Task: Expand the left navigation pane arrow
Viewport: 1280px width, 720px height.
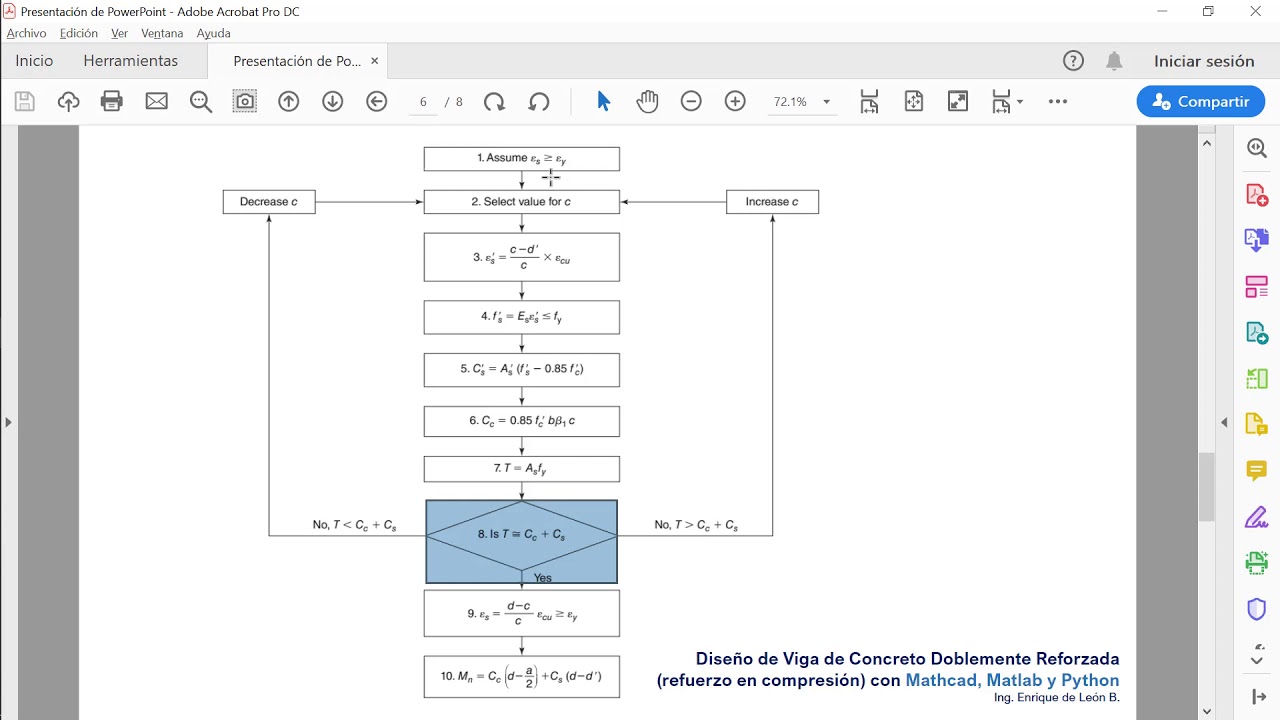Action: point(8,422)
